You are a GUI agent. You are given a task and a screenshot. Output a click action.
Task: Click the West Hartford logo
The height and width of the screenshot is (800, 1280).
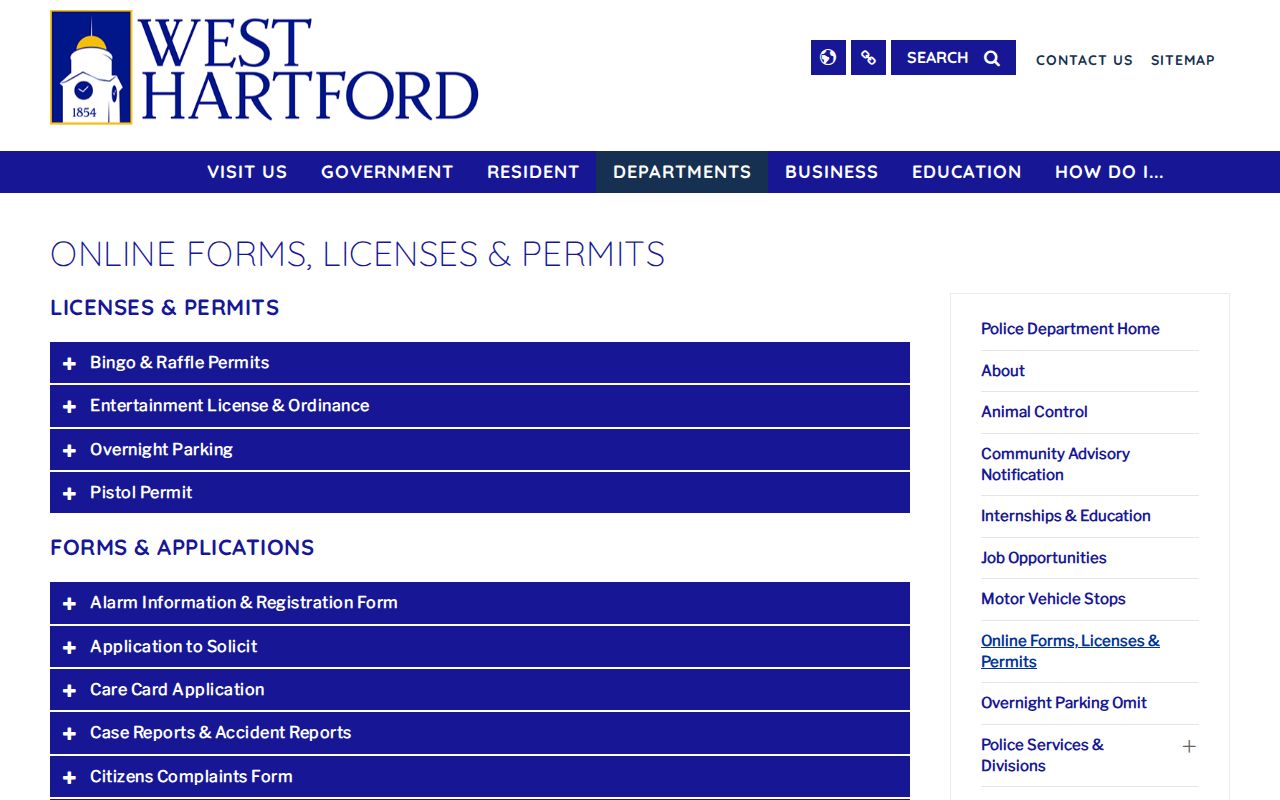pos(265,67)
